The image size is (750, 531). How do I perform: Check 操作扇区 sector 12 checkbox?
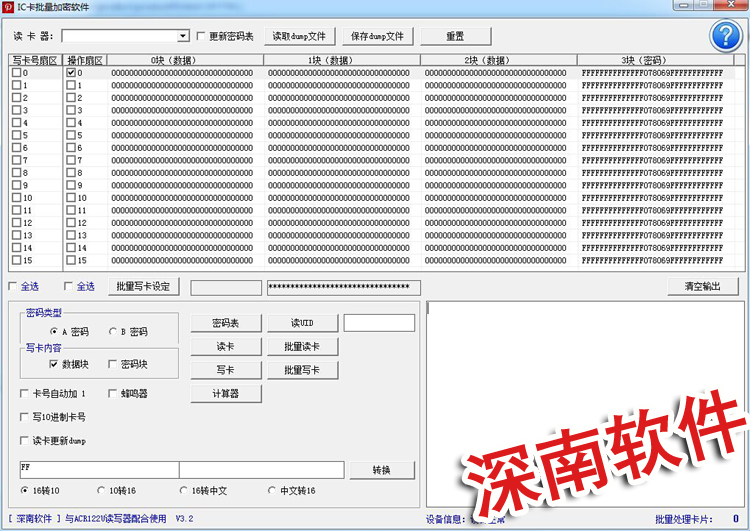71,223
